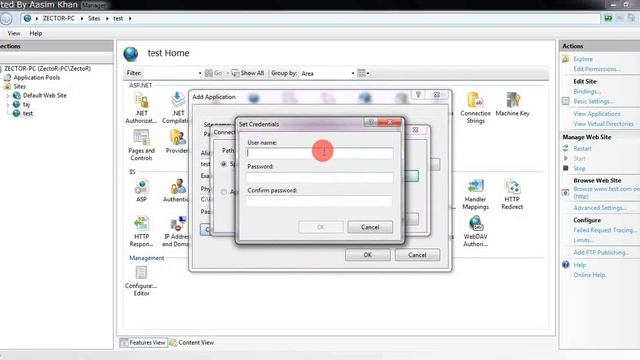Open Handler Mappings feature
Viewport: 640px width, 360px height.
(x=476, y=194)
